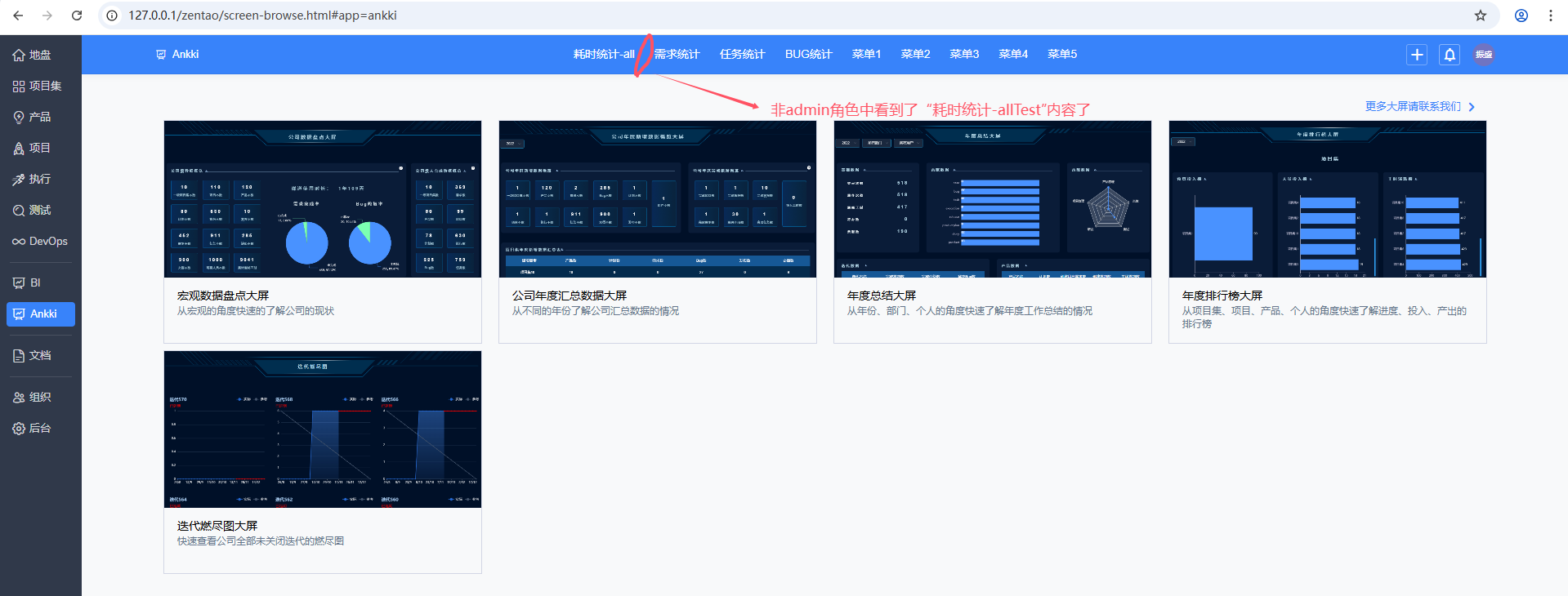
Task: Open the 菜单4 tab
Action: 1013,54
